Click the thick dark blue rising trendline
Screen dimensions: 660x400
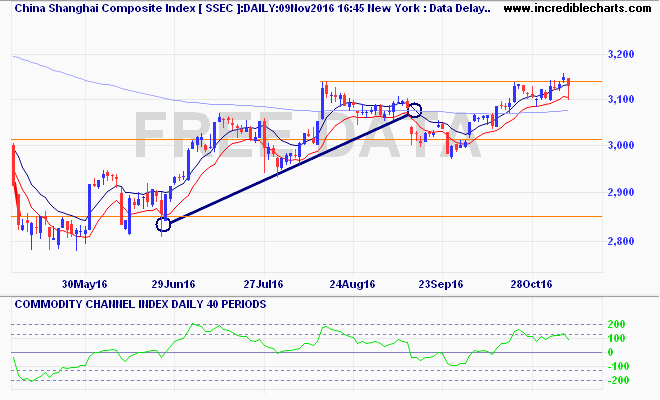(289, 167)
